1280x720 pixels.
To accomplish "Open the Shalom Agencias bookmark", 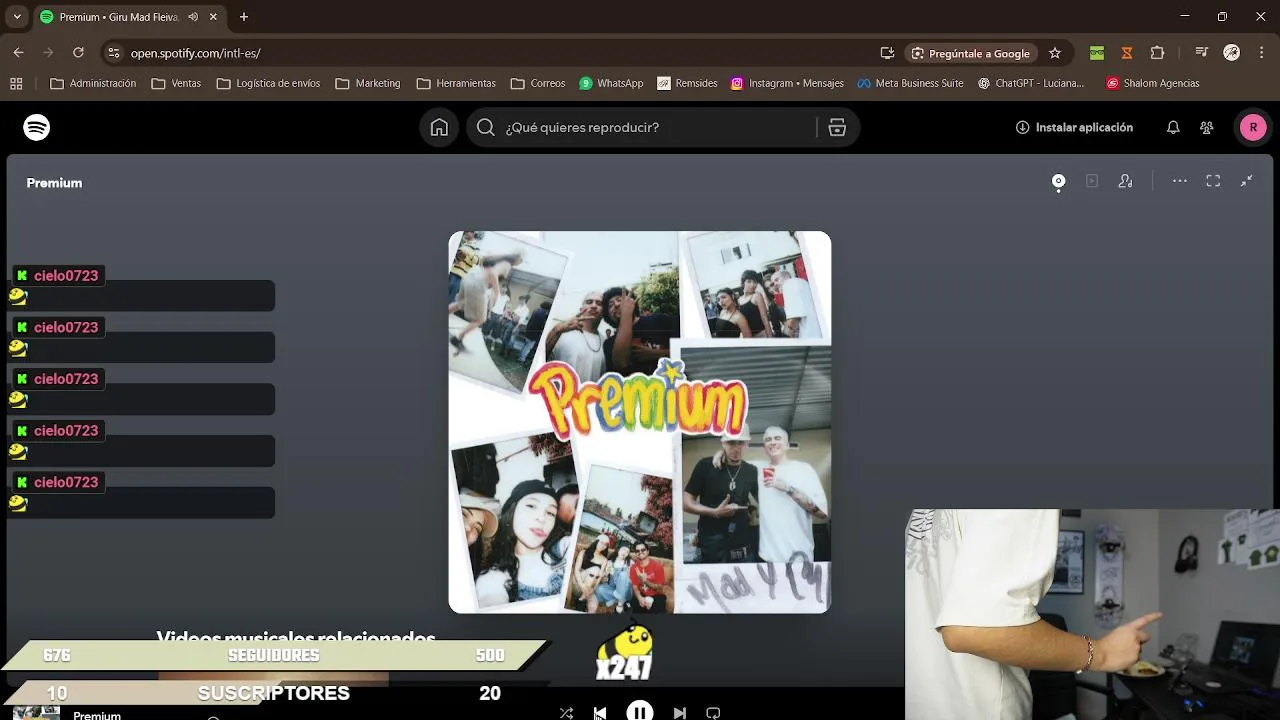I will tap(1152, 83).
